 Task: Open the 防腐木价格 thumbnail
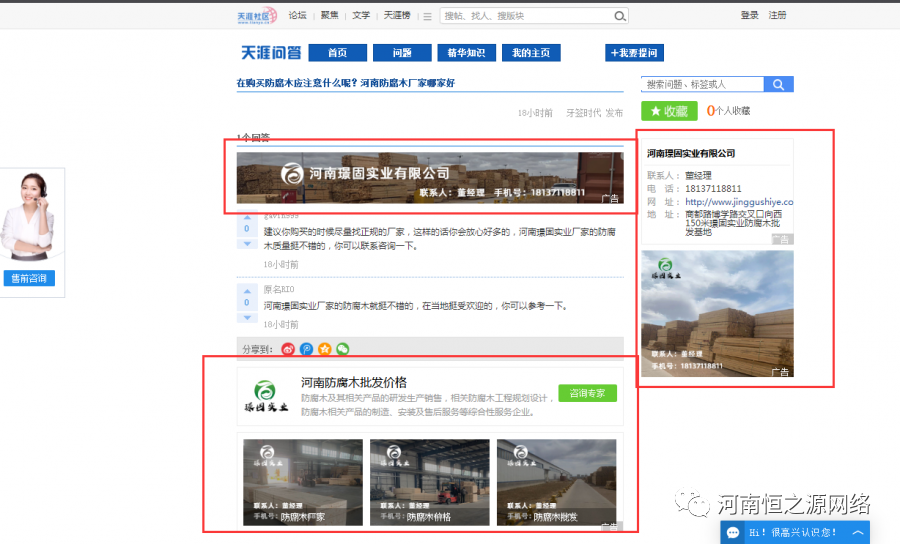click(x=430, y=482)
